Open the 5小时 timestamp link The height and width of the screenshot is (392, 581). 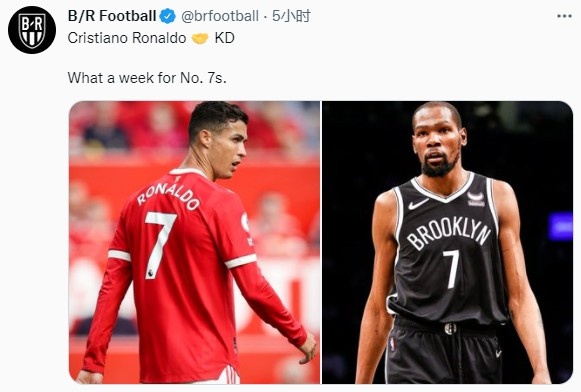(x=291, y=16)
